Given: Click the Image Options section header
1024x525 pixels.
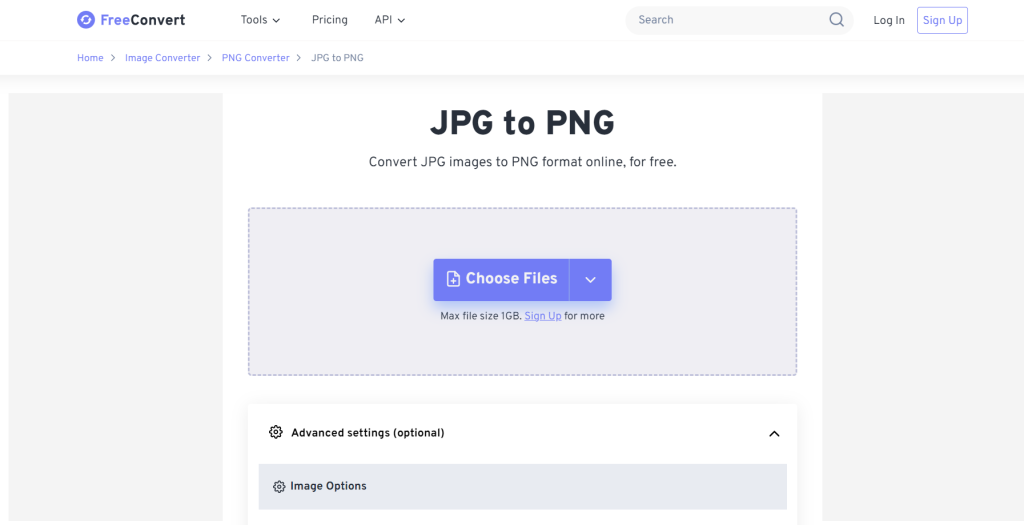Looking at the screenshot, I should coord(522,487).
